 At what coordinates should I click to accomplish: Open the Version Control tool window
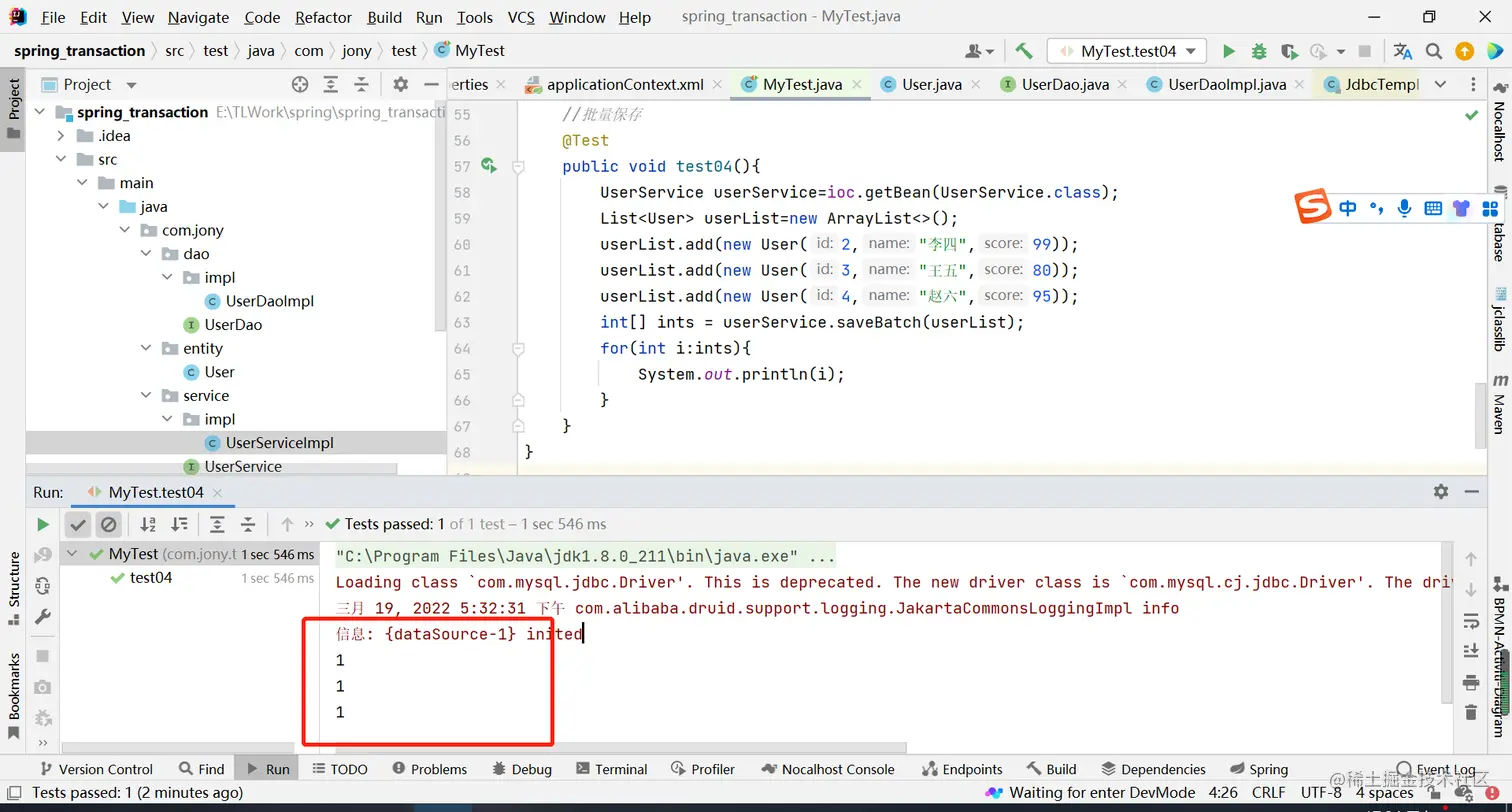click(x=95, y=769)
